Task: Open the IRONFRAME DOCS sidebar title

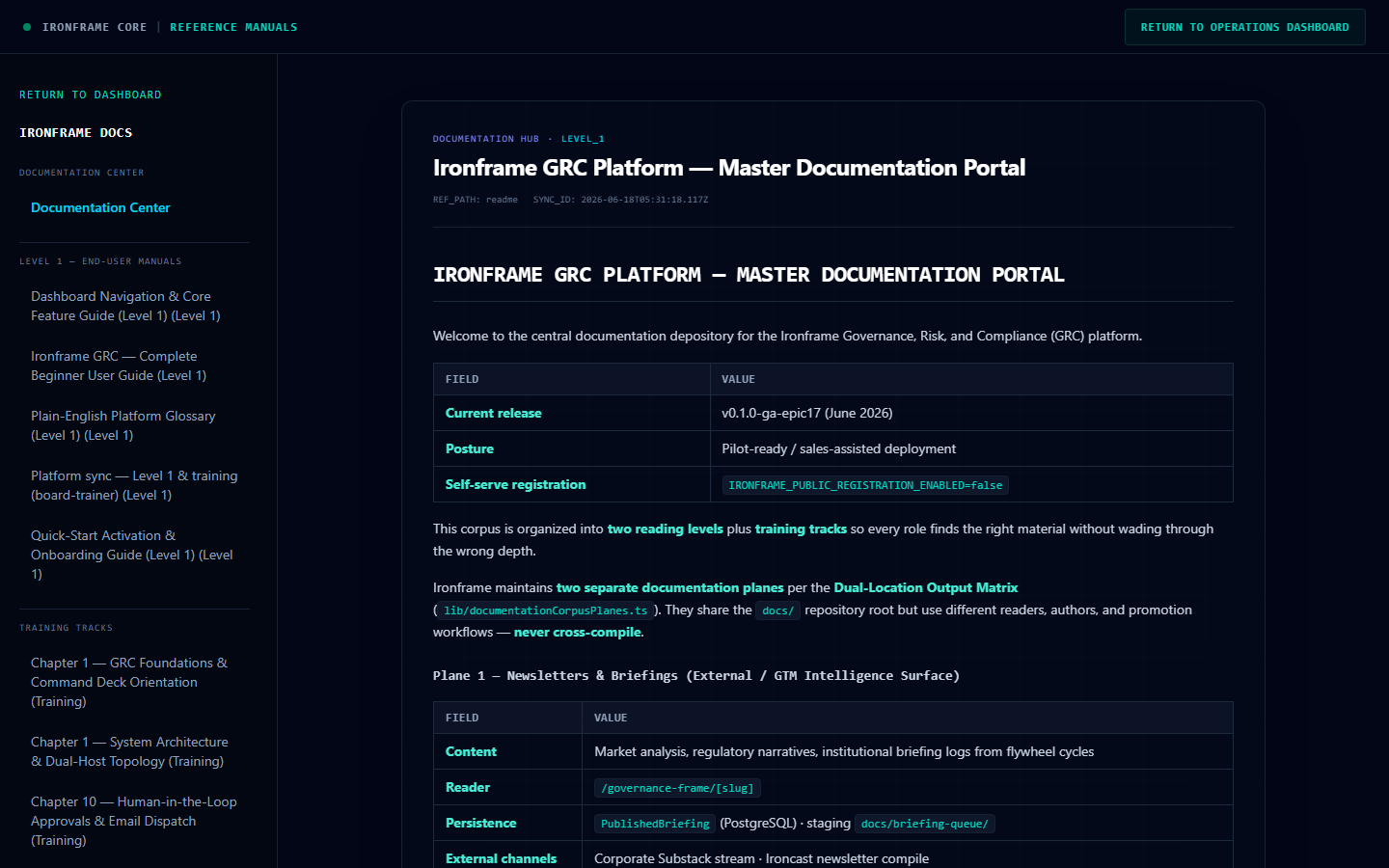Action: [76, 133]
